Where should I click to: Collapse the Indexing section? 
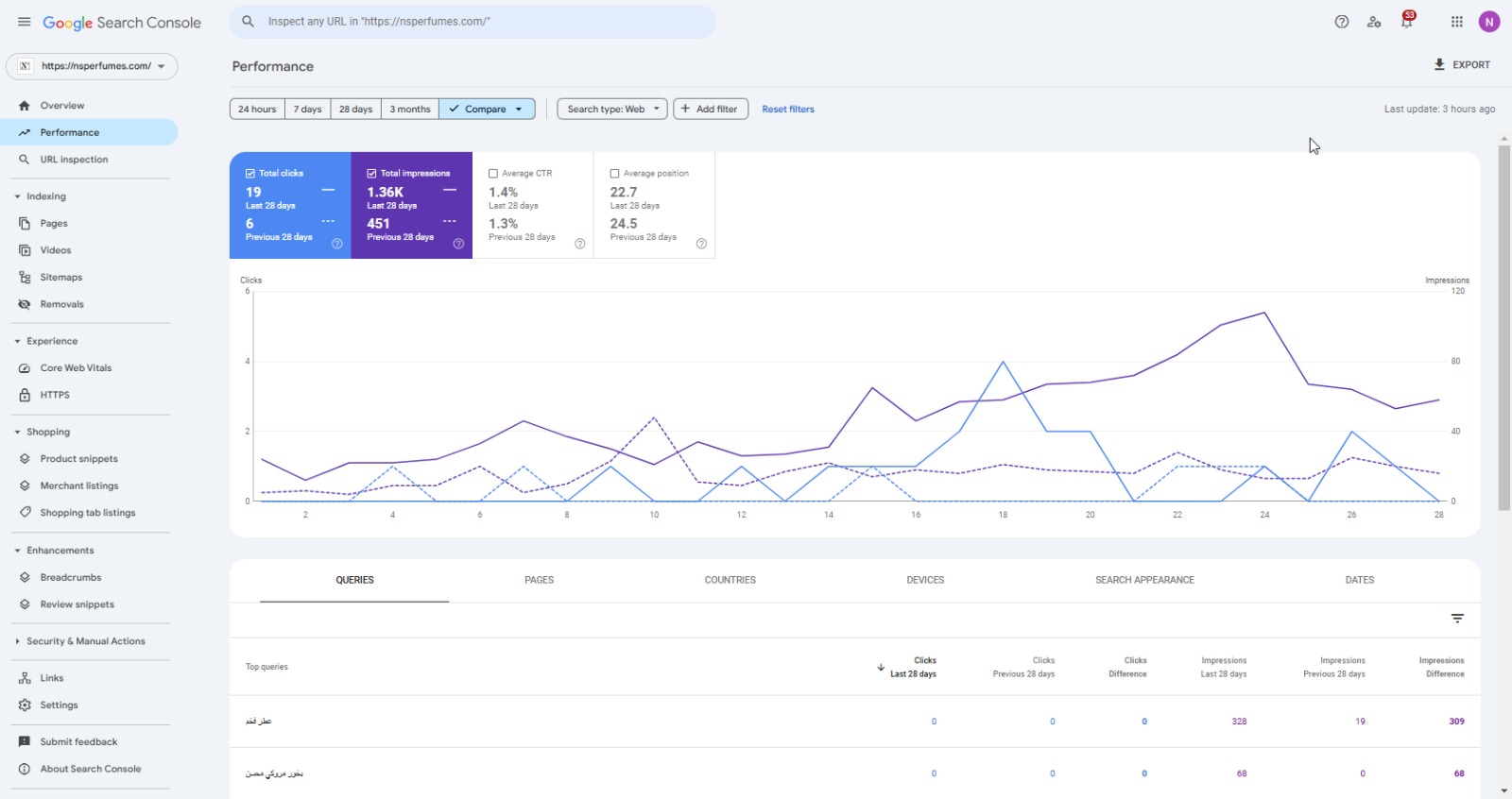point(17,196)
